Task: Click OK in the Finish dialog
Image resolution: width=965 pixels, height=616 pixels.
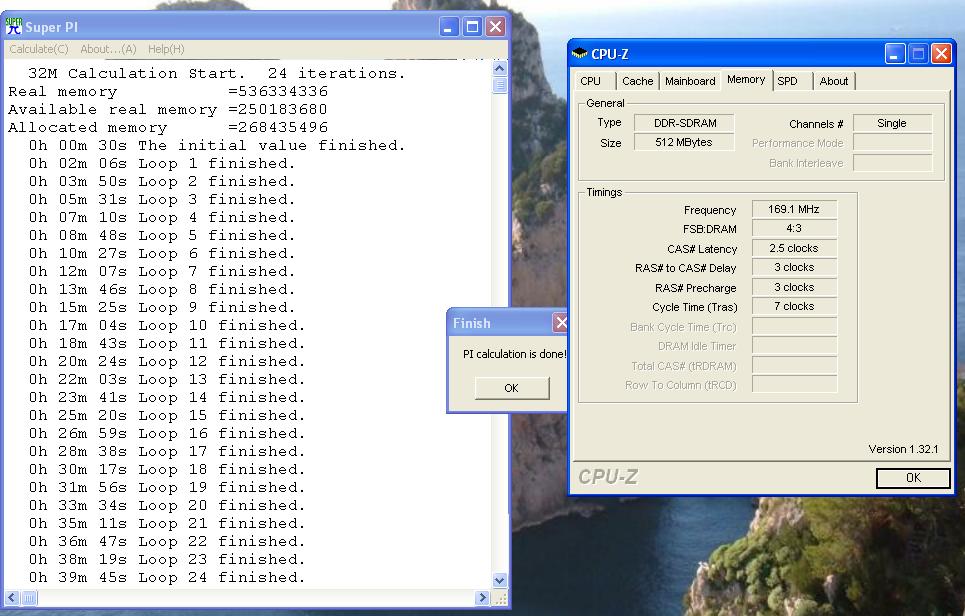Action: pos(511,388)
